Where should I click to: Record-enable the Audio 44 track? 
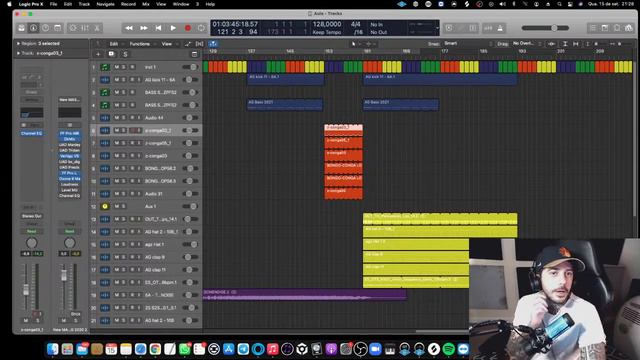(131, 118)
